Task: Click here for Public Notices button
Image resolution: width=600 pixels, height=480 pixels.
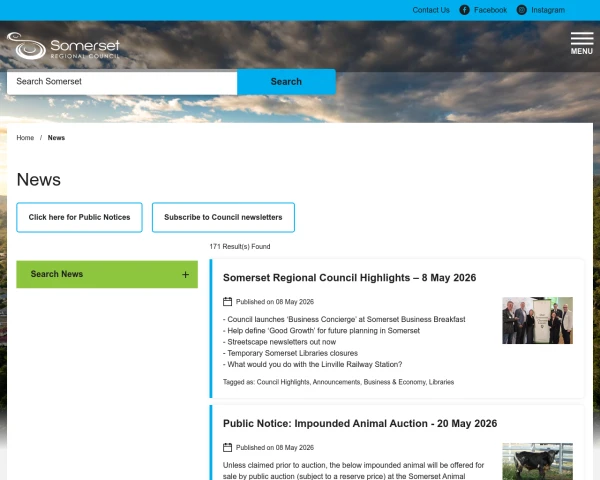Action: 79,217
